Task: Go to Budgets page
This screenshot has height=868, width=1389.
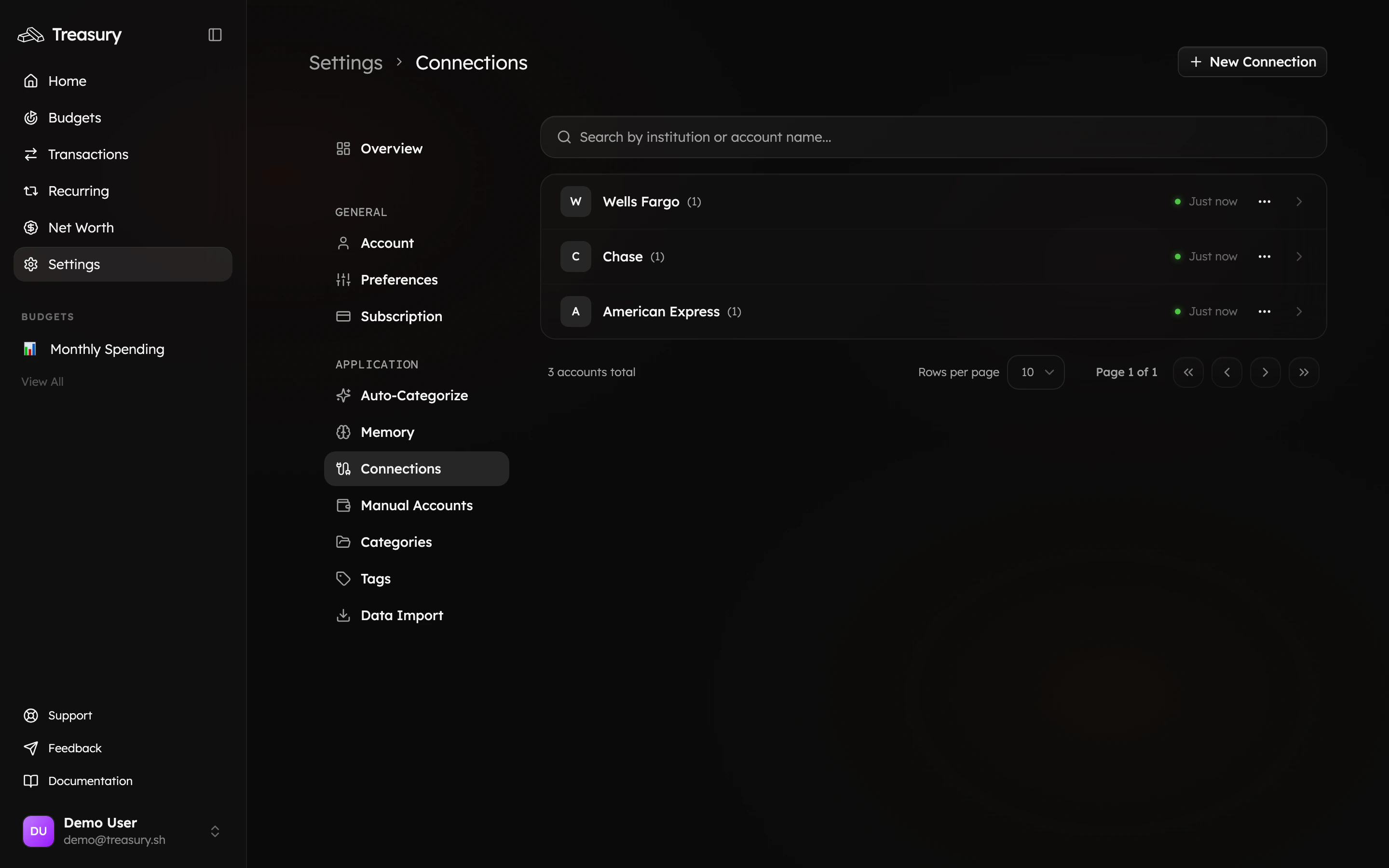Action: pos(123,118)
